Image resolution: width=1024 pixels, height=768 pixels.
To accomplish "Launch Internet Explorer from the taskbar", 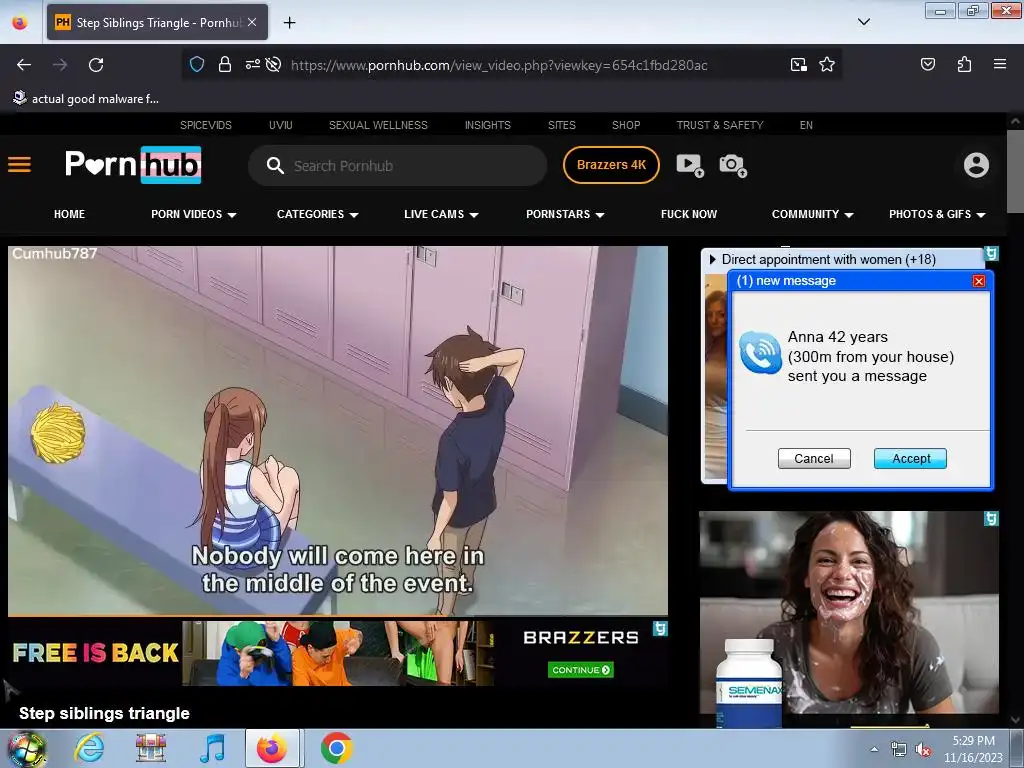I will click(89, 748).
